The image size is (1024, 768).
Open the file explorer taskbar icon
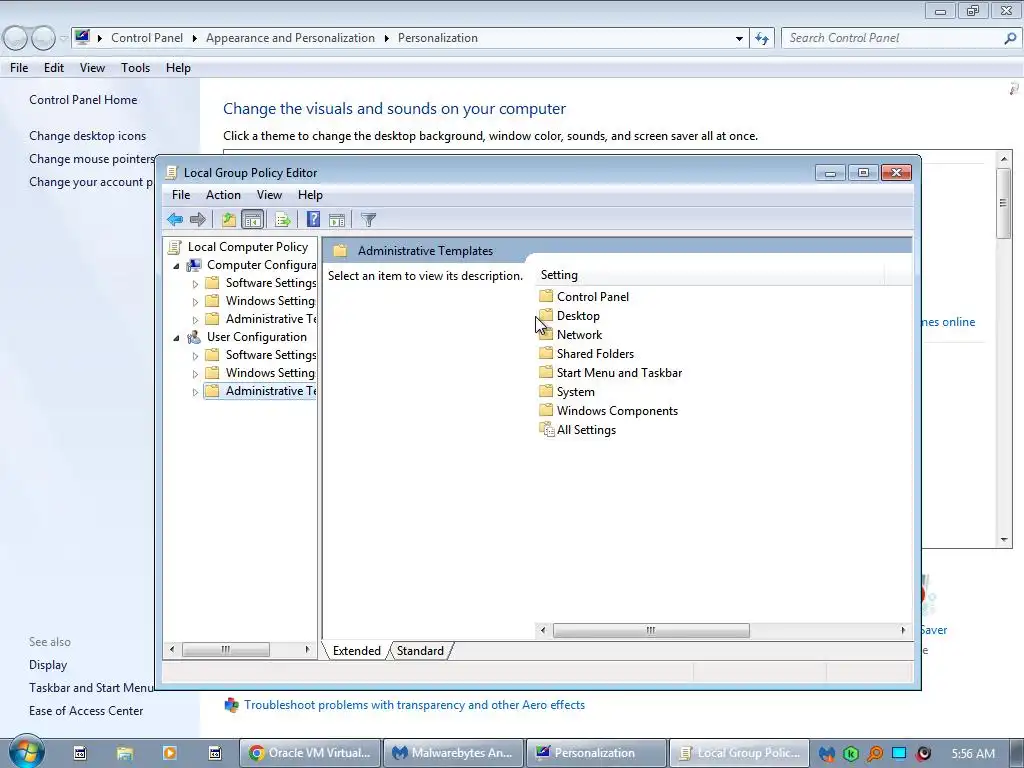click(x=124, y=753)
